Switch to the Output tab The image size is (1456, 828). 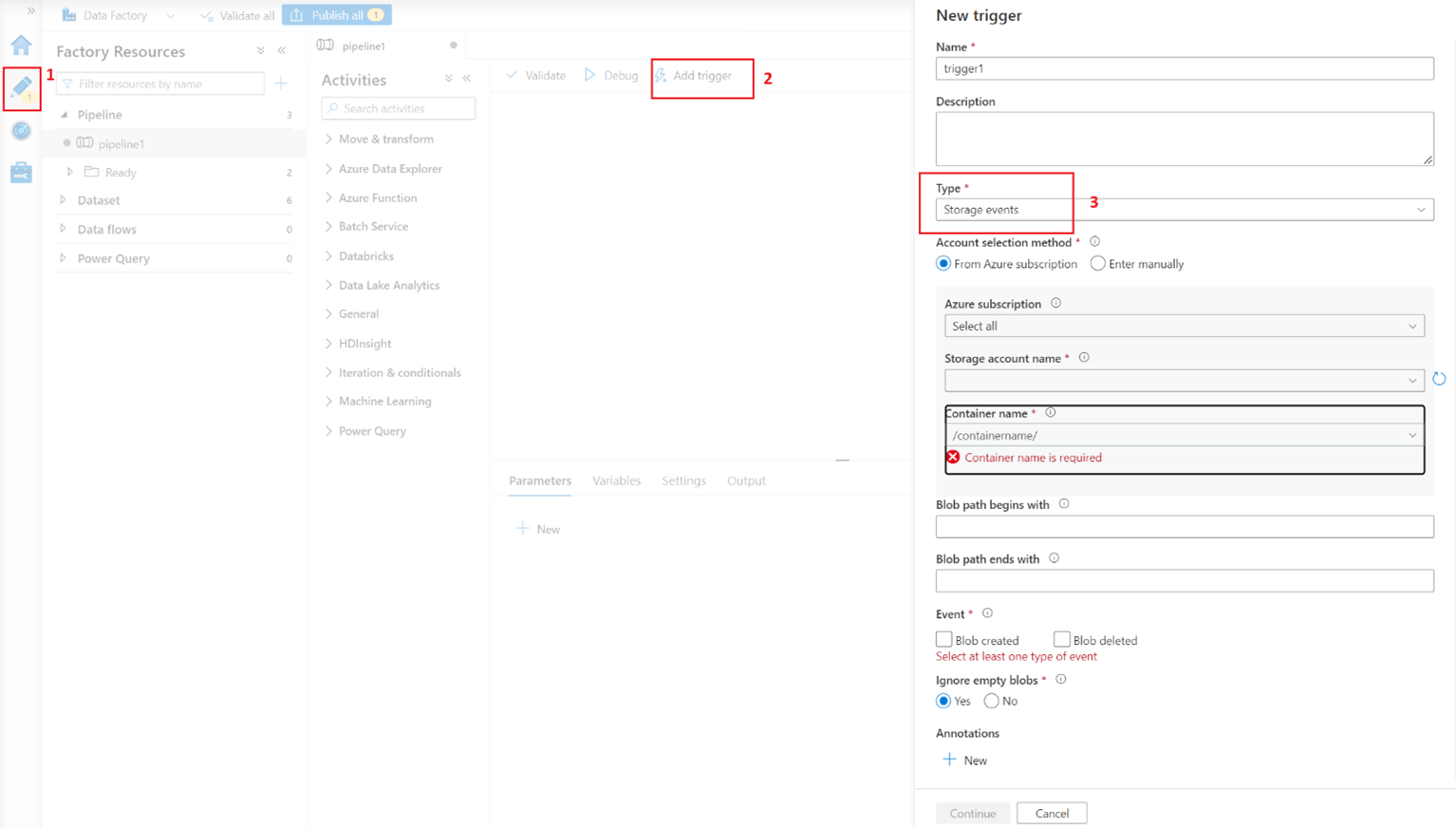tap(746, 480)
